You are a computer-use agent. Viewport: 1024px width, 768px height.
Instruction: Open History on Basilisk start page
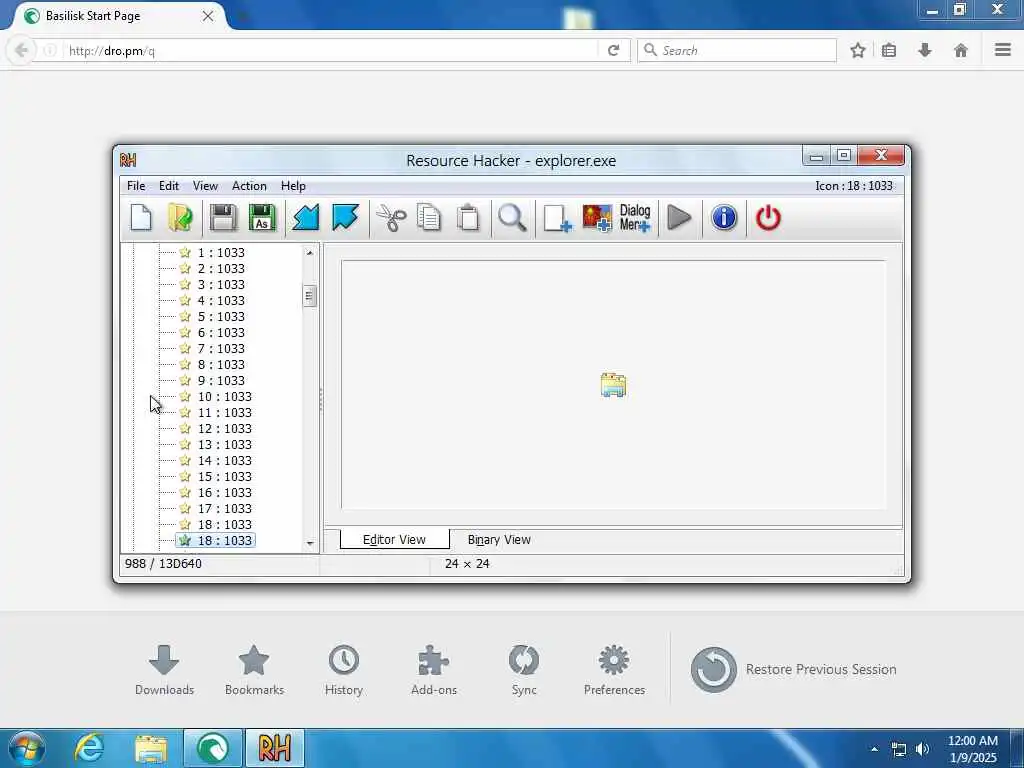tap(344, 670)
